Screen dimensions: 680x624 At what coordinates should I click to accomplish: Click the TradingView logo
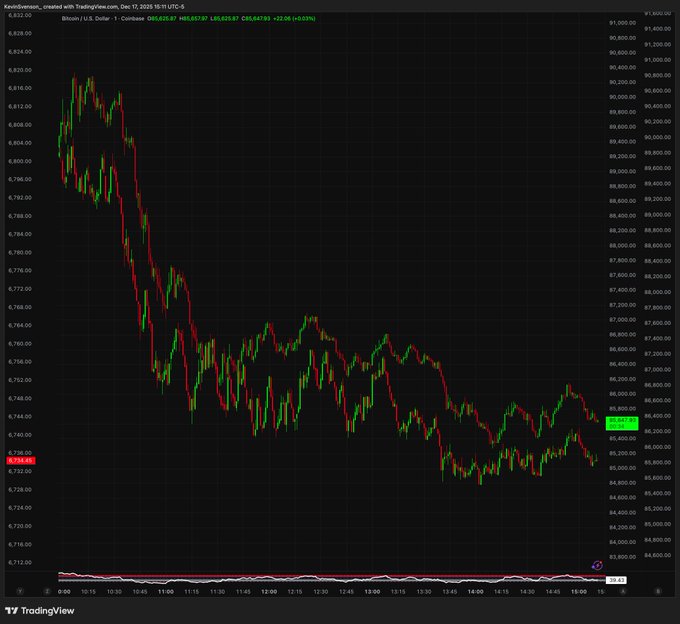click(x=39, y=611)
